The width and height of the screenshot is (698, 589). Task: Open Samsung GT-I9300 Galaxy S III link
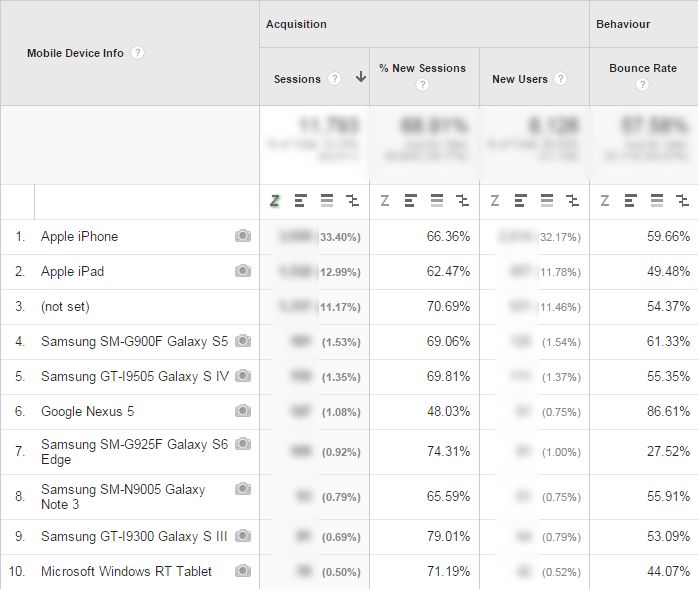click(134, 536)
